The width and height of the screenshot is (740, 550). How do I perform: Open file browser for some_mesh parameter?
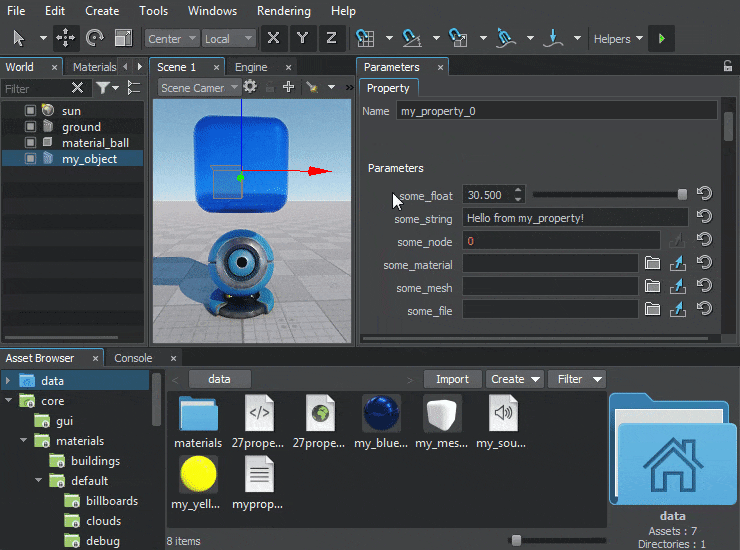652,287
